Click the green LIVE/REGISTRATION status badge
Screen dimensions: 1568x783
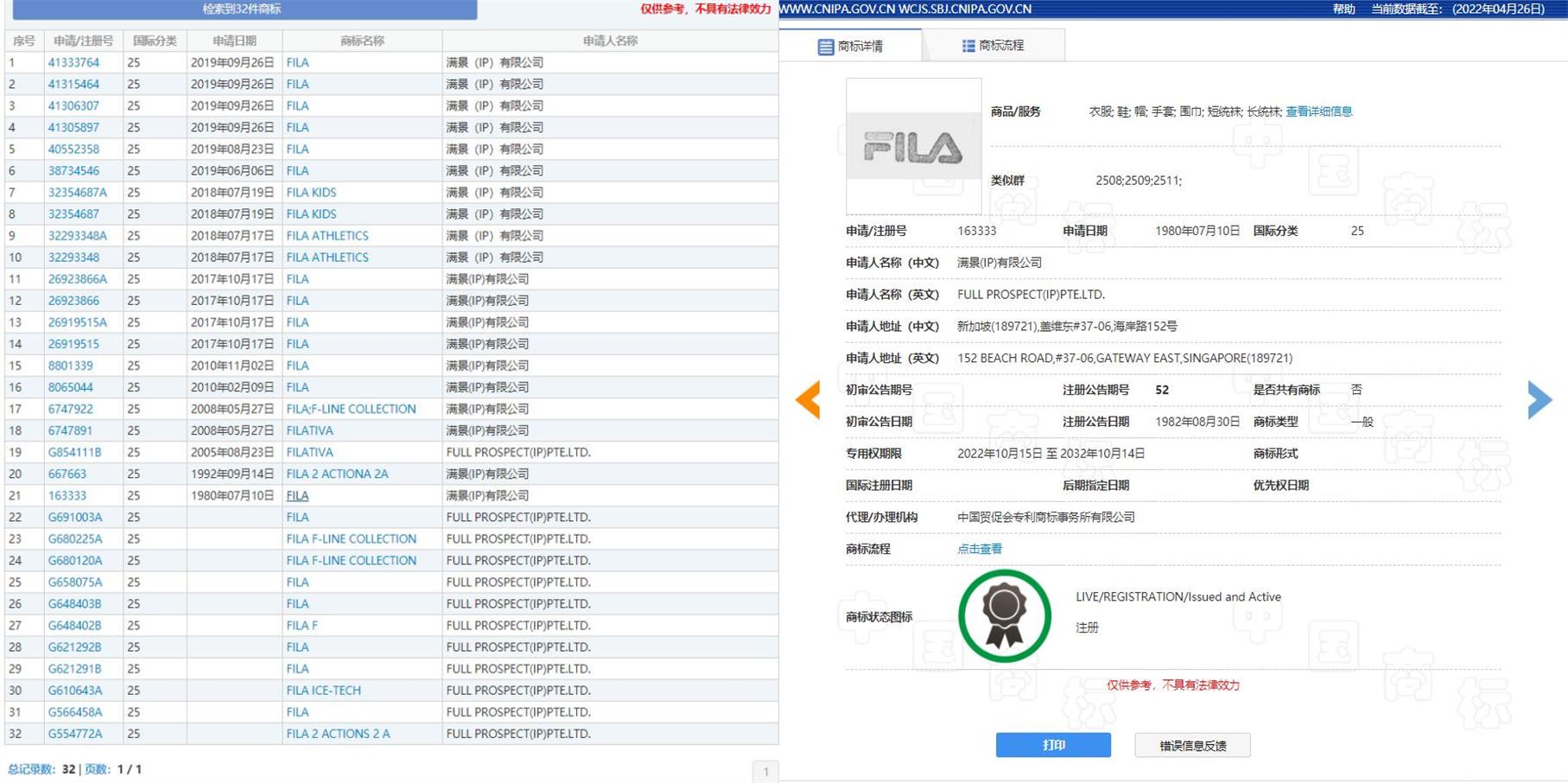1004,615
